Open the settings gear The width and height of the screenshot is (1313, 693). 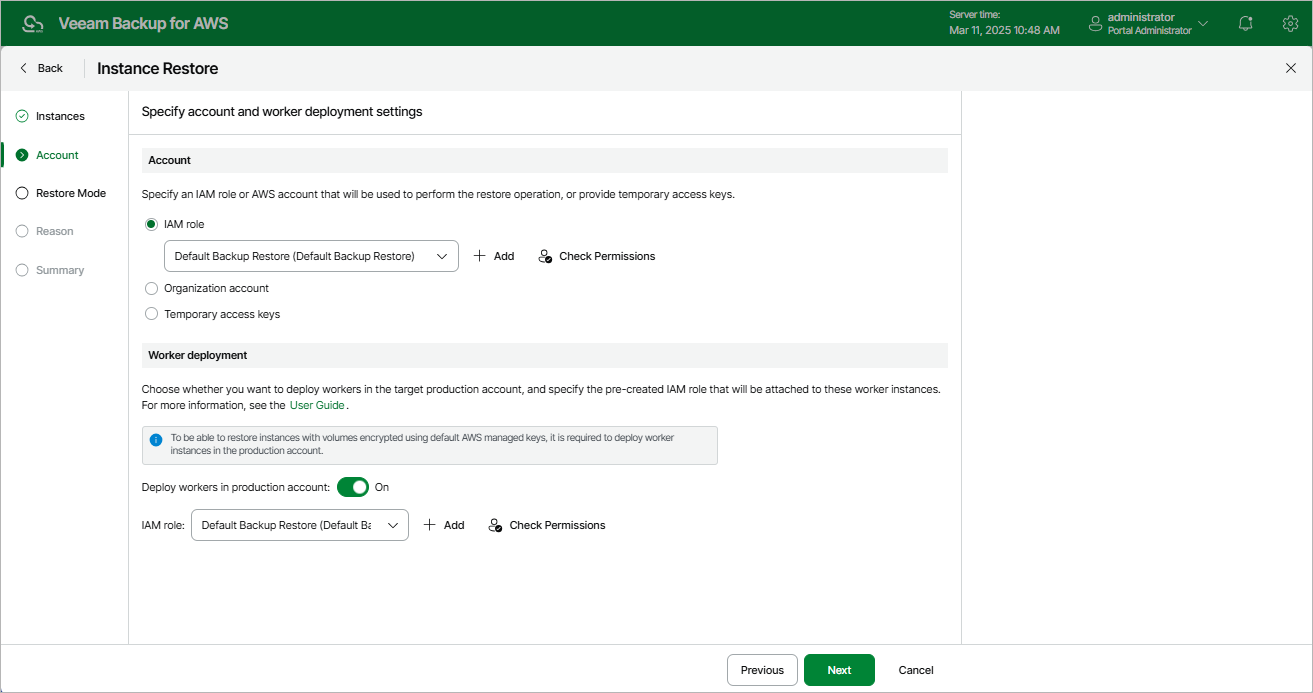click(x=1290, y=22)
